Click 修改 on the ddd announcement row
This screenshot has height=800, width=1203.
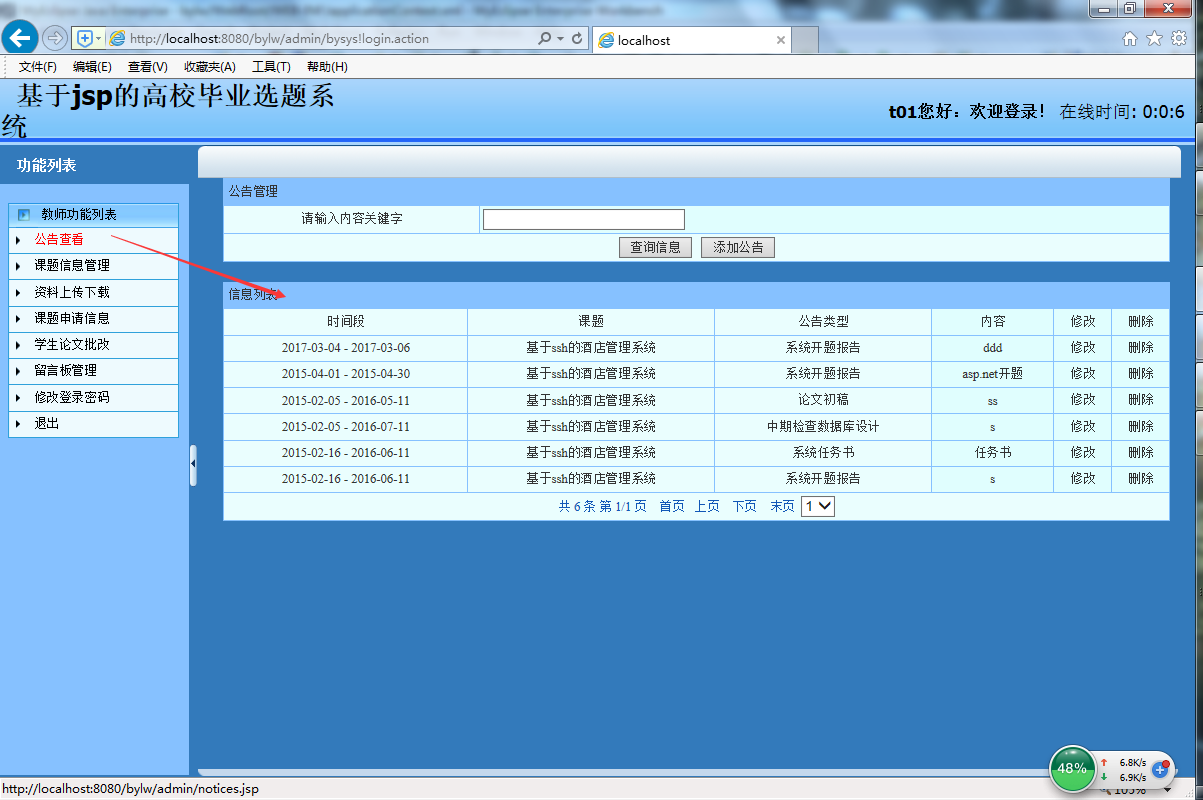pos(1083,347)
